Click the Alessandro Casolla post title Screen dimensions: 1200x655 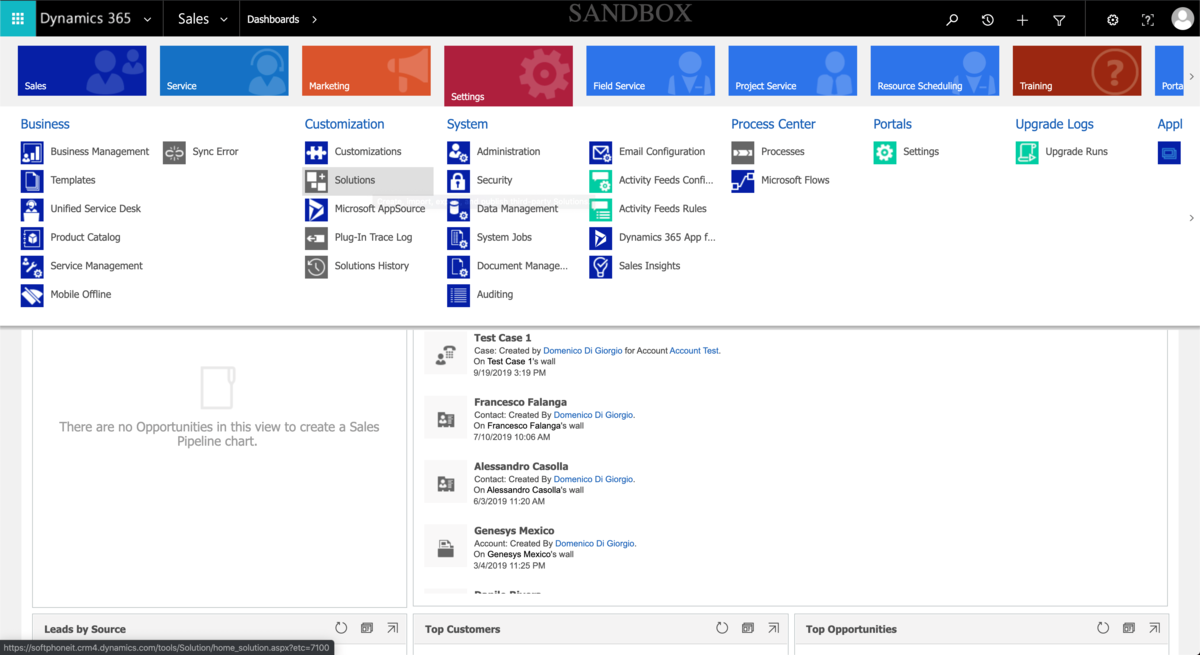(521, 467)
